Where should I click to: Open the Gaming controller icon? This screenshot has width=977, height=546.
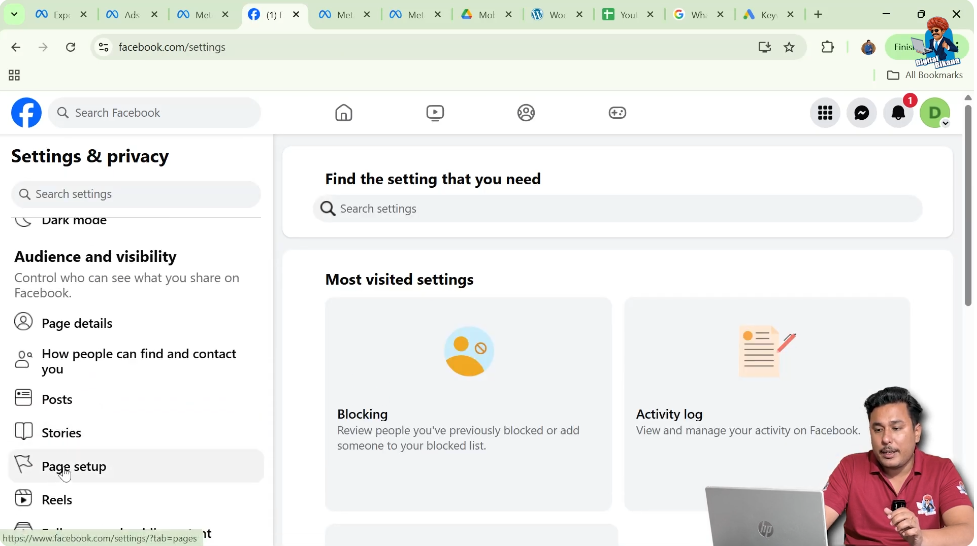[617, 113]
